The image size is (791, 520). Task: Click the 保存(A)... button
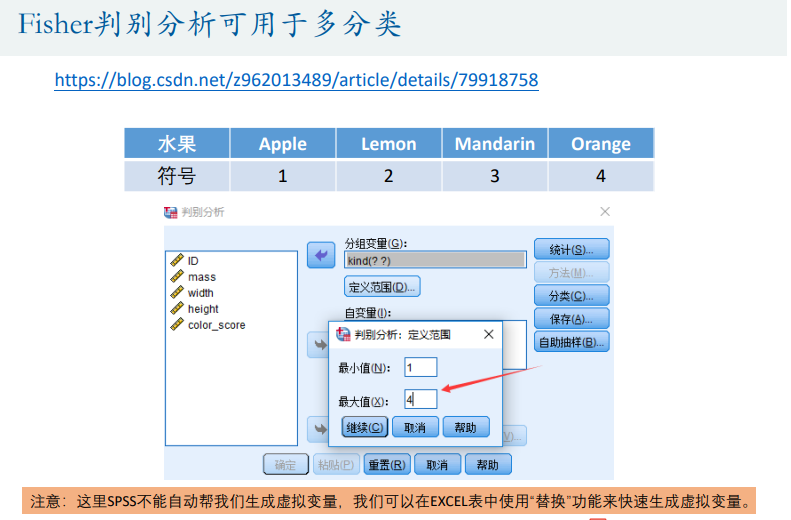click(x=571, y=318)
